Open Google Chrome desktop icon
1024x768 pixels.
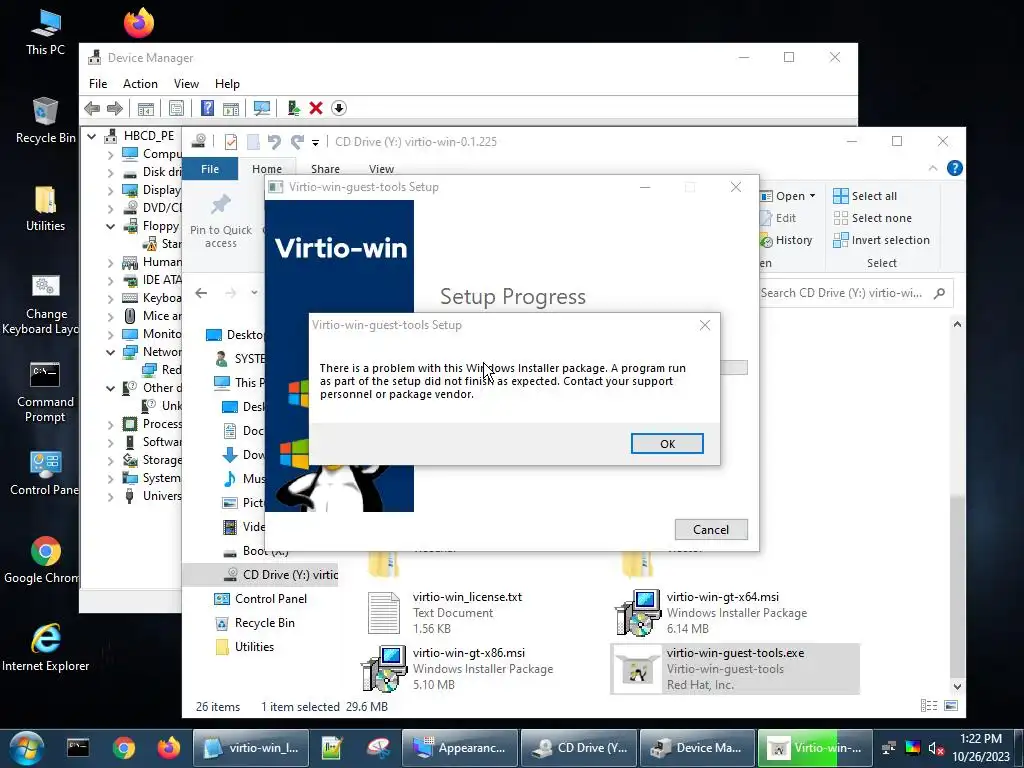tap(45, 560)
